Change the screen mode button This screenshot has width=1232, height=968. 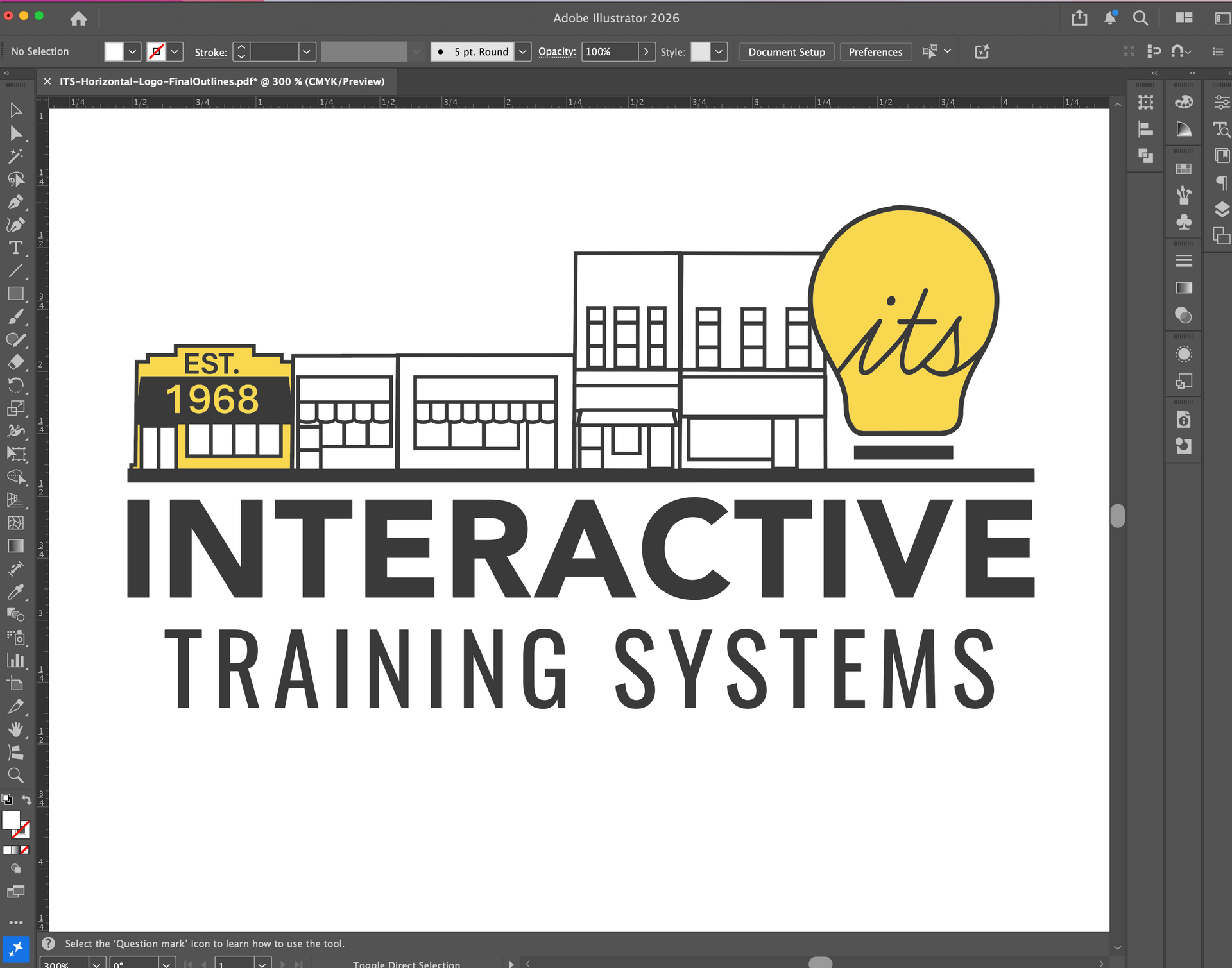(x=16, y=892)
